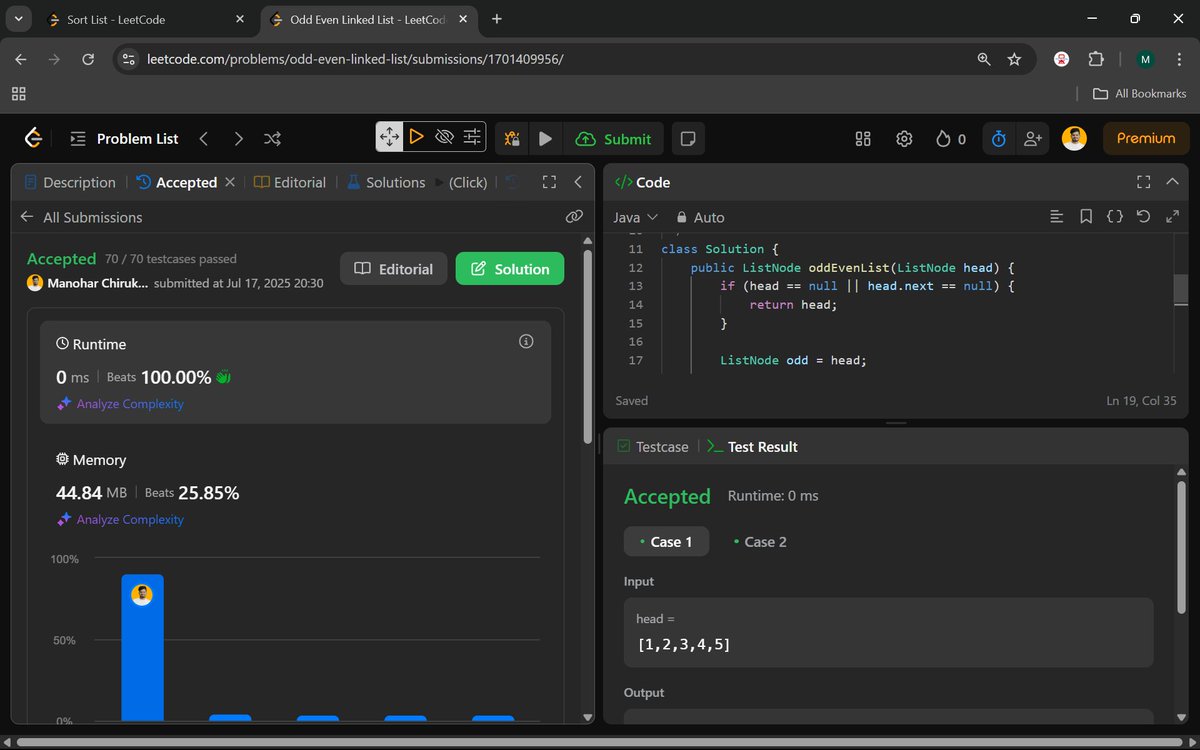Click the LeetCode logo icon

pos(34,138)
